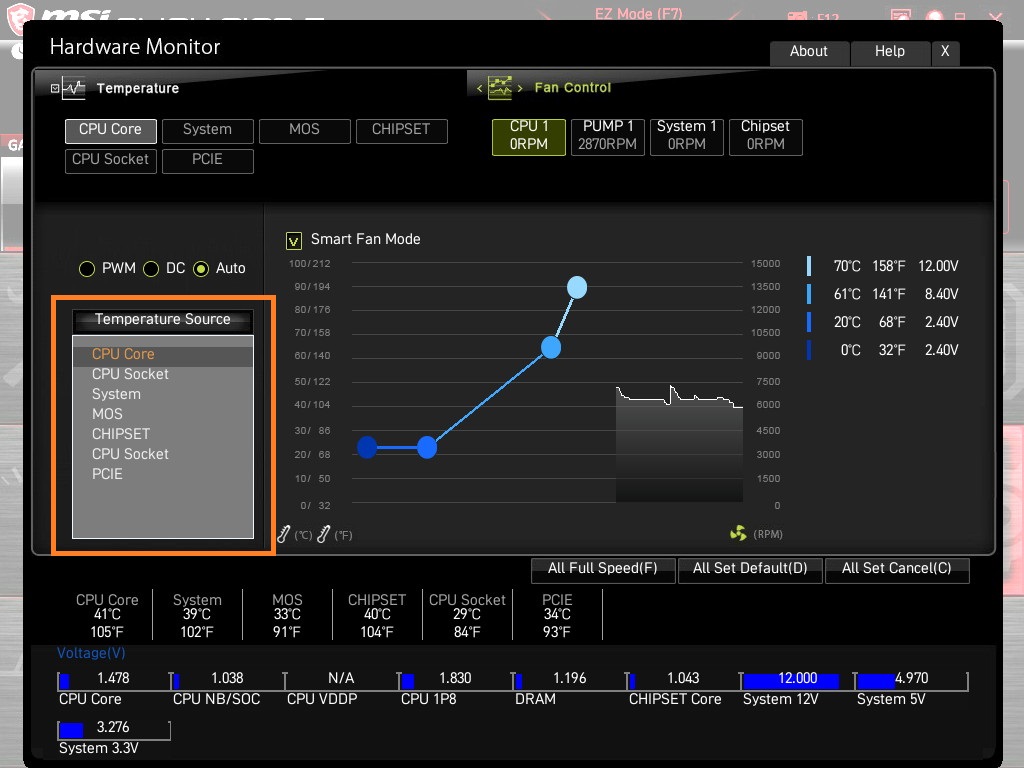Click MOS 33°C temperature readout
The height and width of the screenshot is (768, 1024).
click(x=287, y=615)
